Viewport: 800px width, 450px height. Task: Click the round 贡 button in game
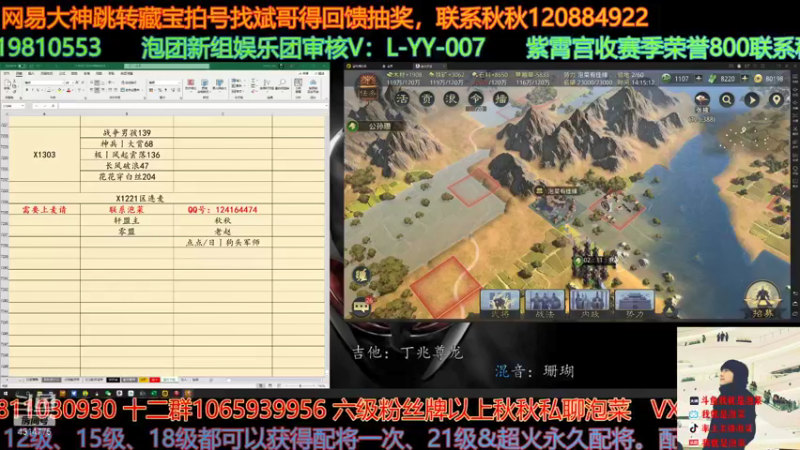click(427, 99)
